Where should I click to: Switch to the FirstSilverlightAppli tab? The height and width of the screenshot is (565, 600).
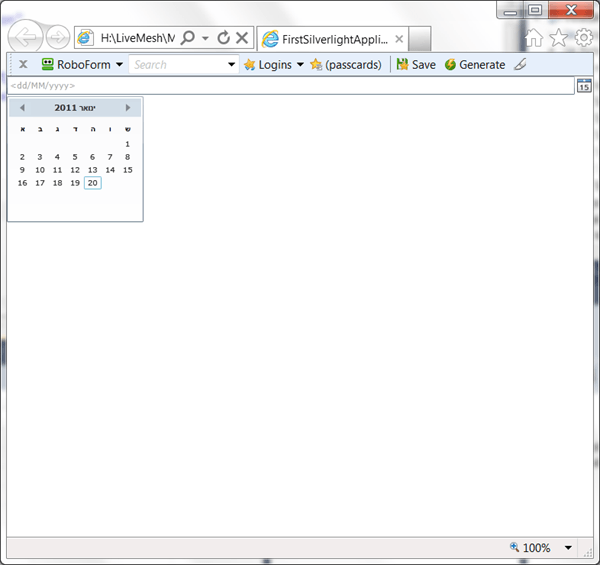pyautogui.click(x=332, y=39)
